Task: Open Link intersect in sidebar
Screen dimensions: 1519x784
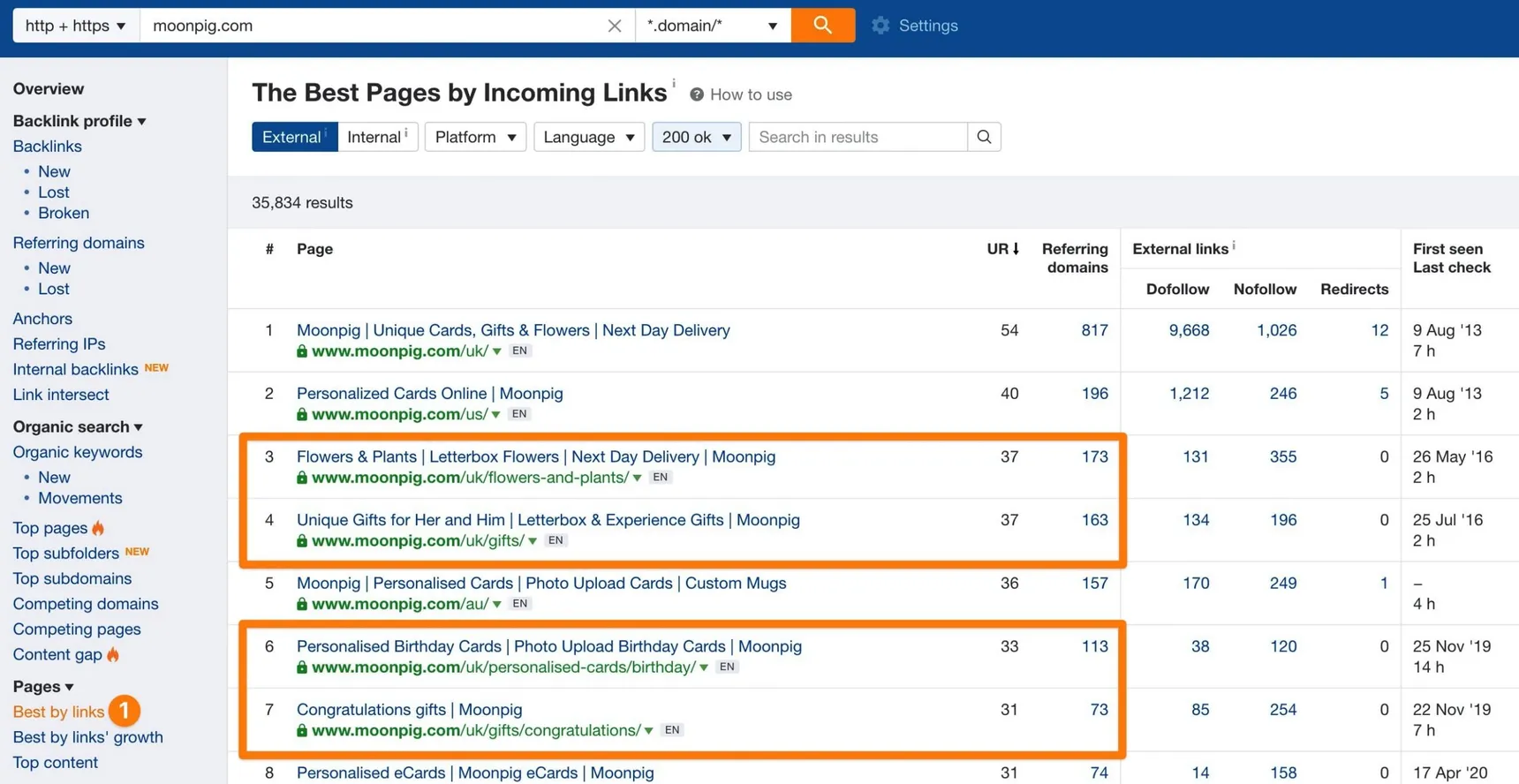Action: pyautogui.click(x=61, y=395)
